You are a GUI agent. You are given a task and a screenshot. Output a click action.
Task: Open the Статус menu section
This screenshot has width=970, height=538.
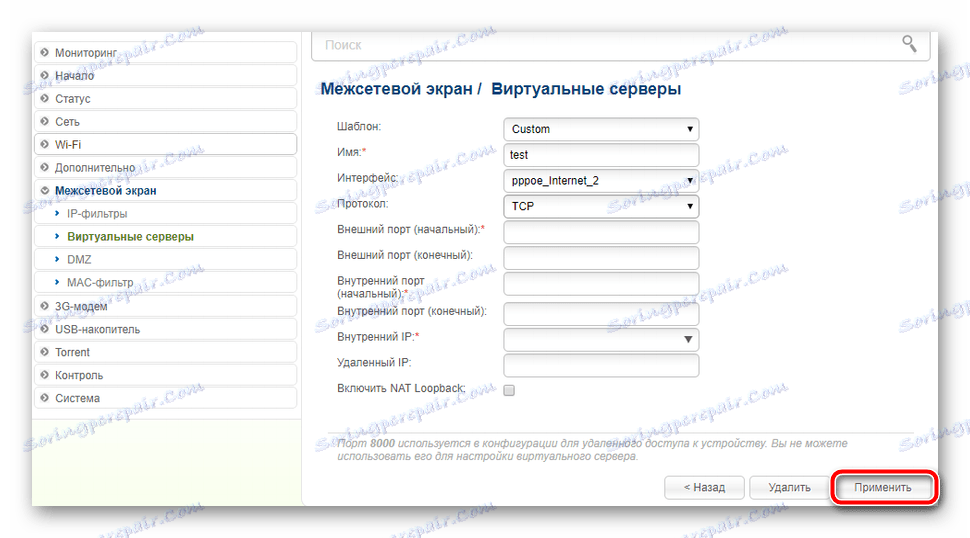165,98
